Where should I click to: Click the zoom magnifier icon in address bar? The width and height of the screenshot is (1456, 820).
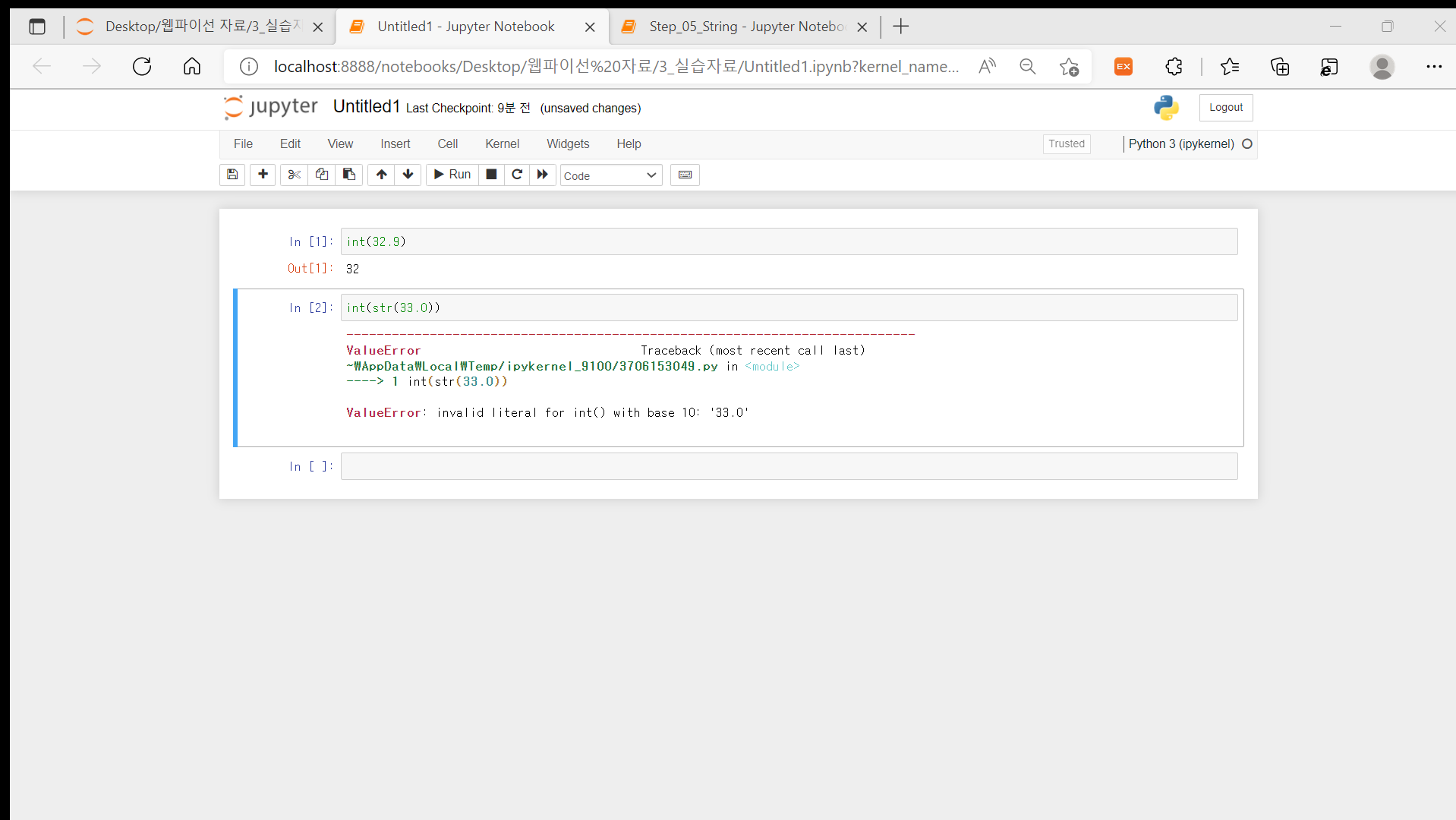1028,67
